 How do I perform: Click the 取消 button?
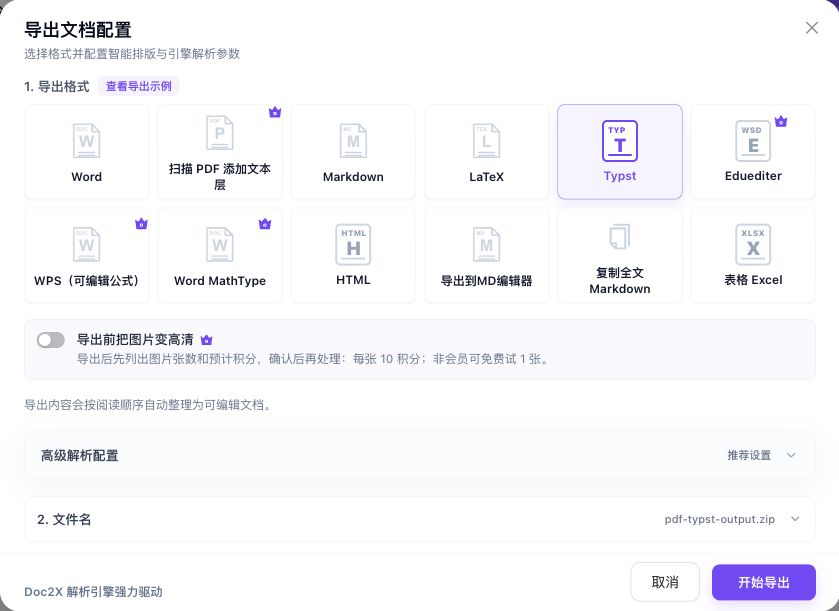tap(665, 582)
